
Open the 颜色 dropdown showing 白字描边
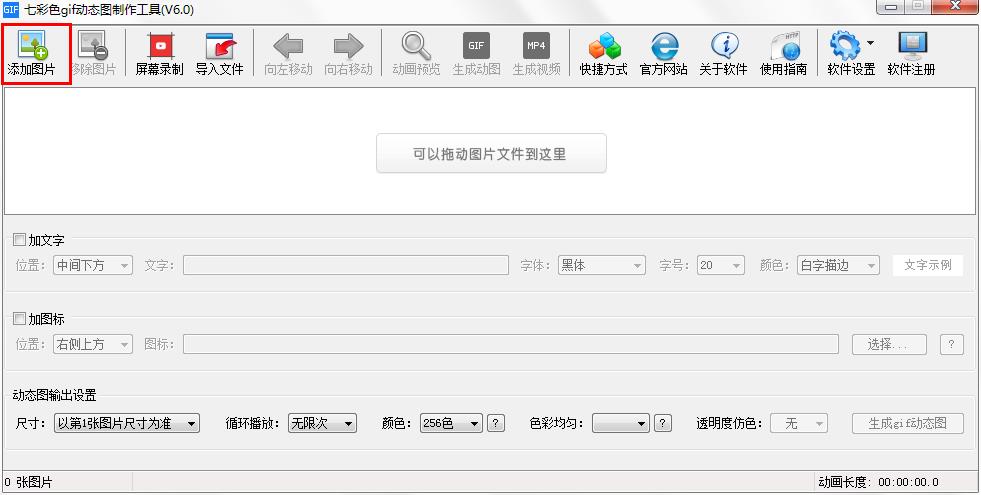(838, 265)
